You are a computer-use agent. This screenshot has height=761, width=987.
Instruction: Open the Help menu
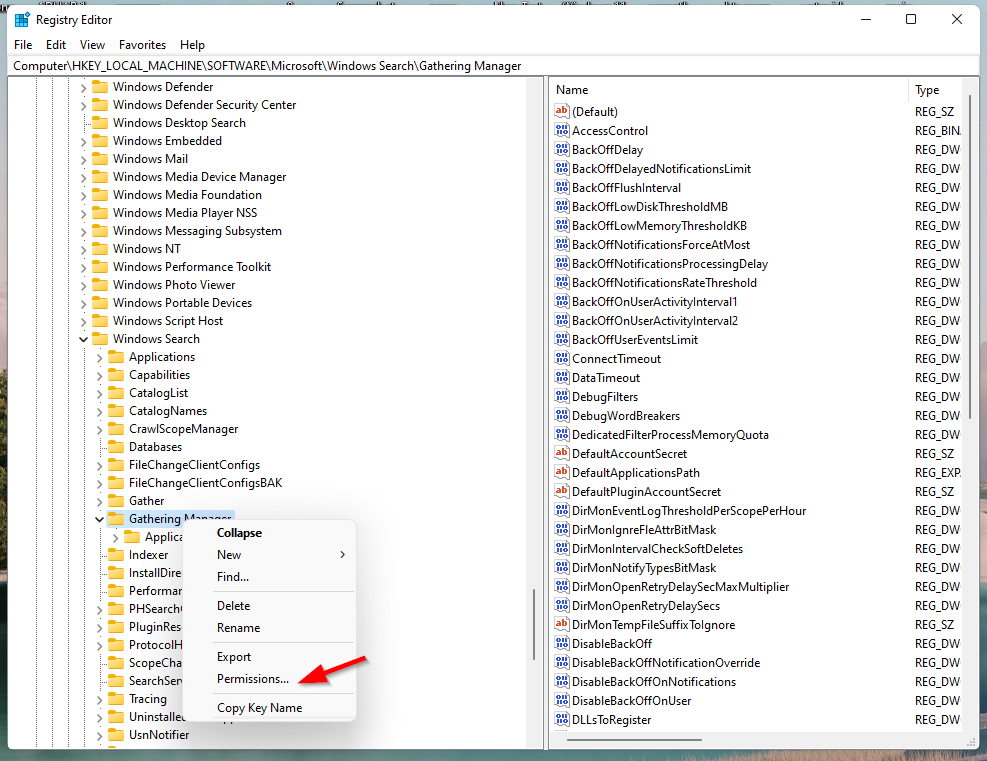coord(192,45)
